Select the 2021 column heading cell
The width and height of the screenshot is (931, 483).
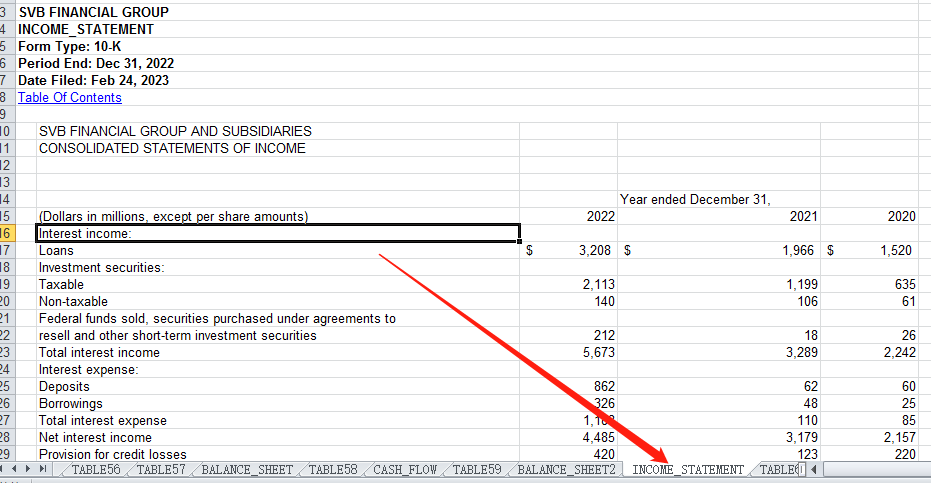718,217
